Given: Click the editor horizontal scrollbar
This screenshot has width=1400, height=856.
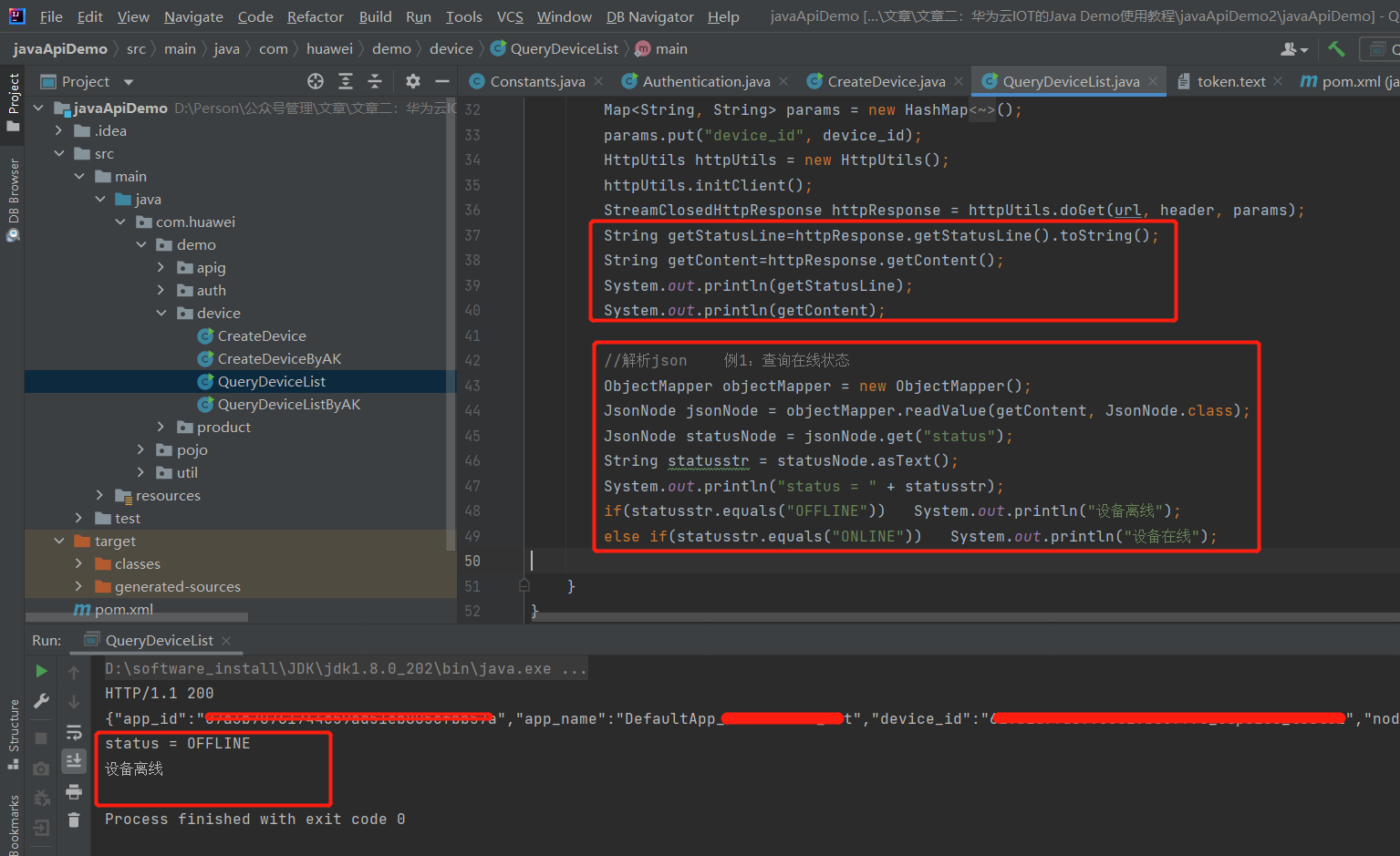Looking at the screenshot, I should (x=967, y=617).
